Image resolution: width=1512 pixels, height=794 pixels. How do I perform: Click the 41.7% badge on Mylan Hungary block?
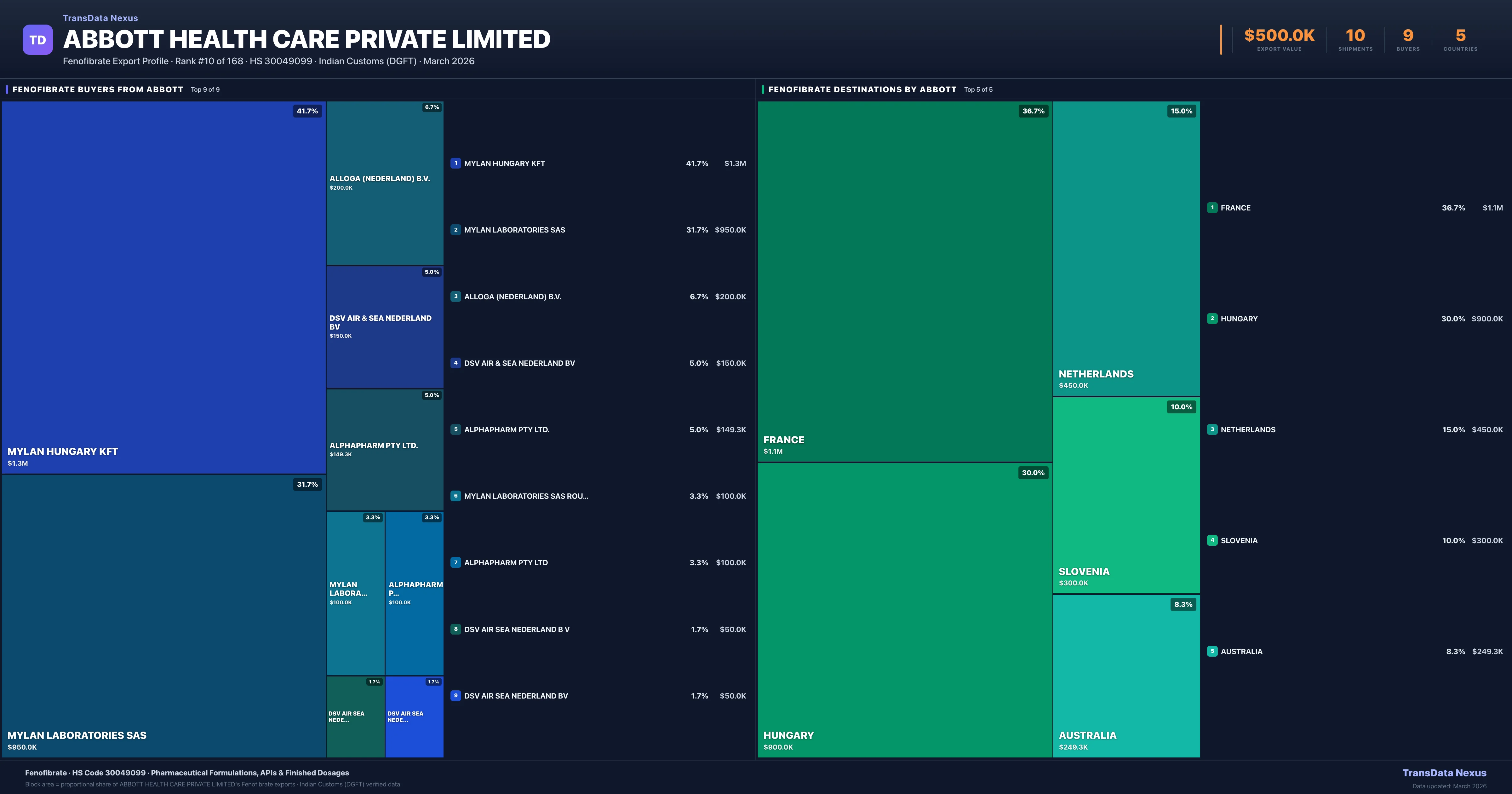point(307,111)
